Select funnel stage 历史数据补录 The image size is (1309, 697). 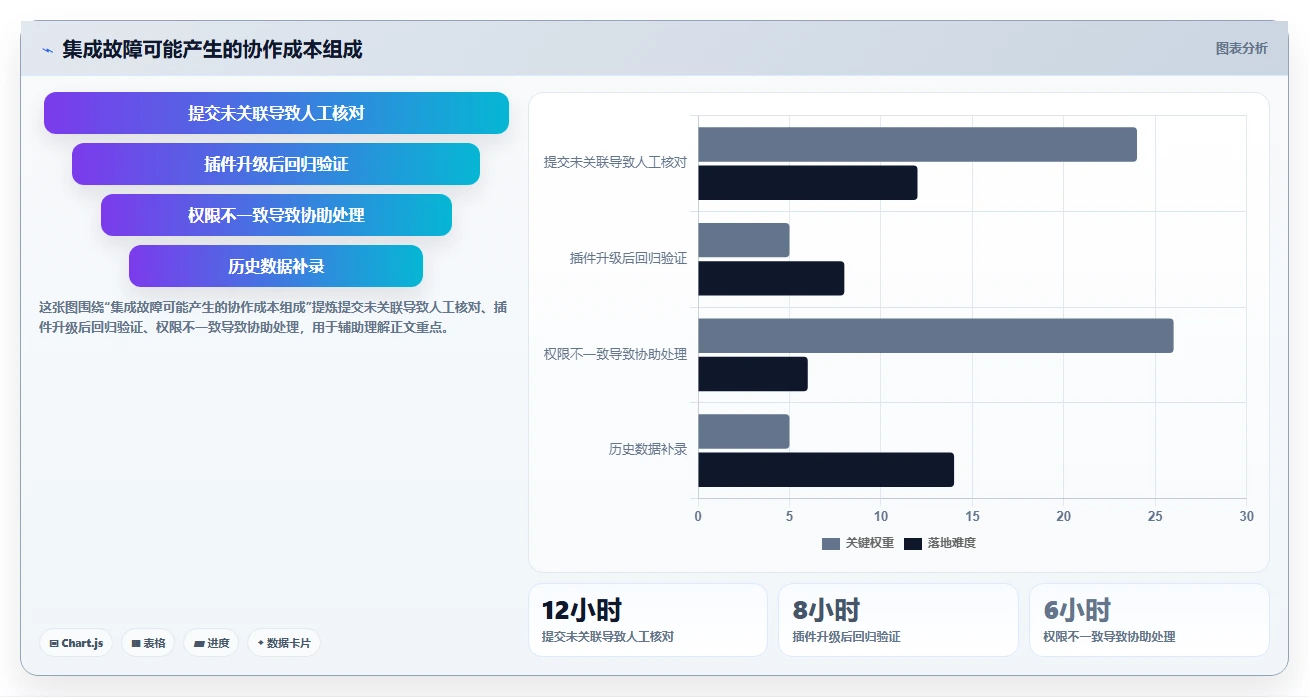276,266
